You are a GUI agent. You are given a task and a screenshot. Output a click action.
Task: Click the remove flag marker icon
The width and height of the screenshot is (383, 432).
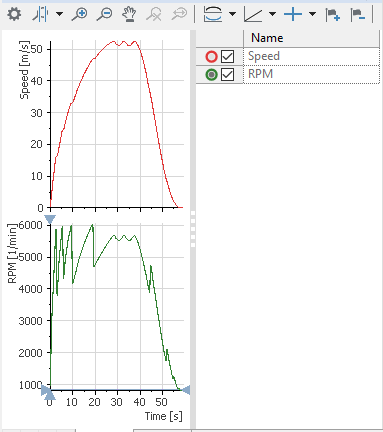click(358, 15)
